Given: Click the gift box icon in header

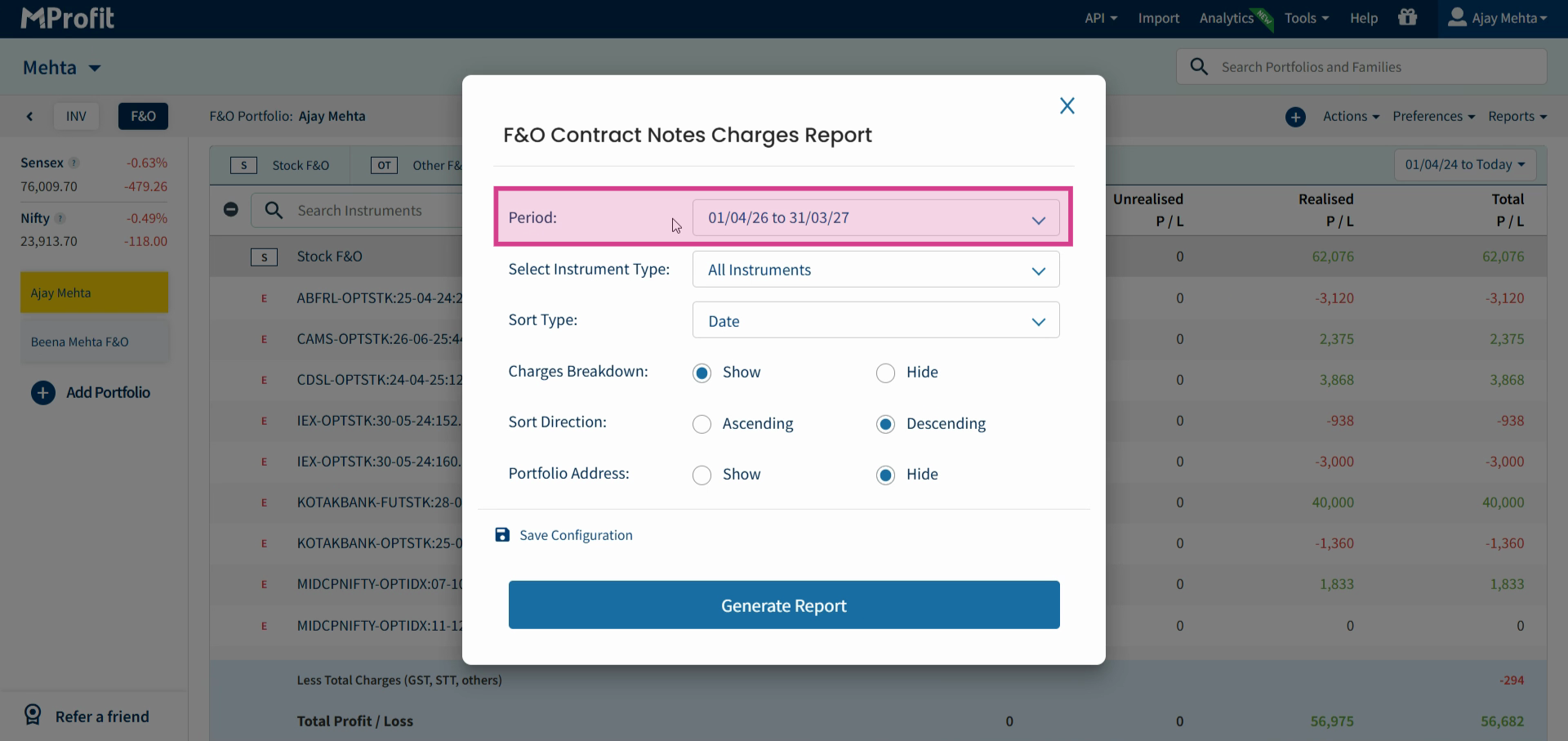Looking at the screenshot, I should pos(1407,17).
